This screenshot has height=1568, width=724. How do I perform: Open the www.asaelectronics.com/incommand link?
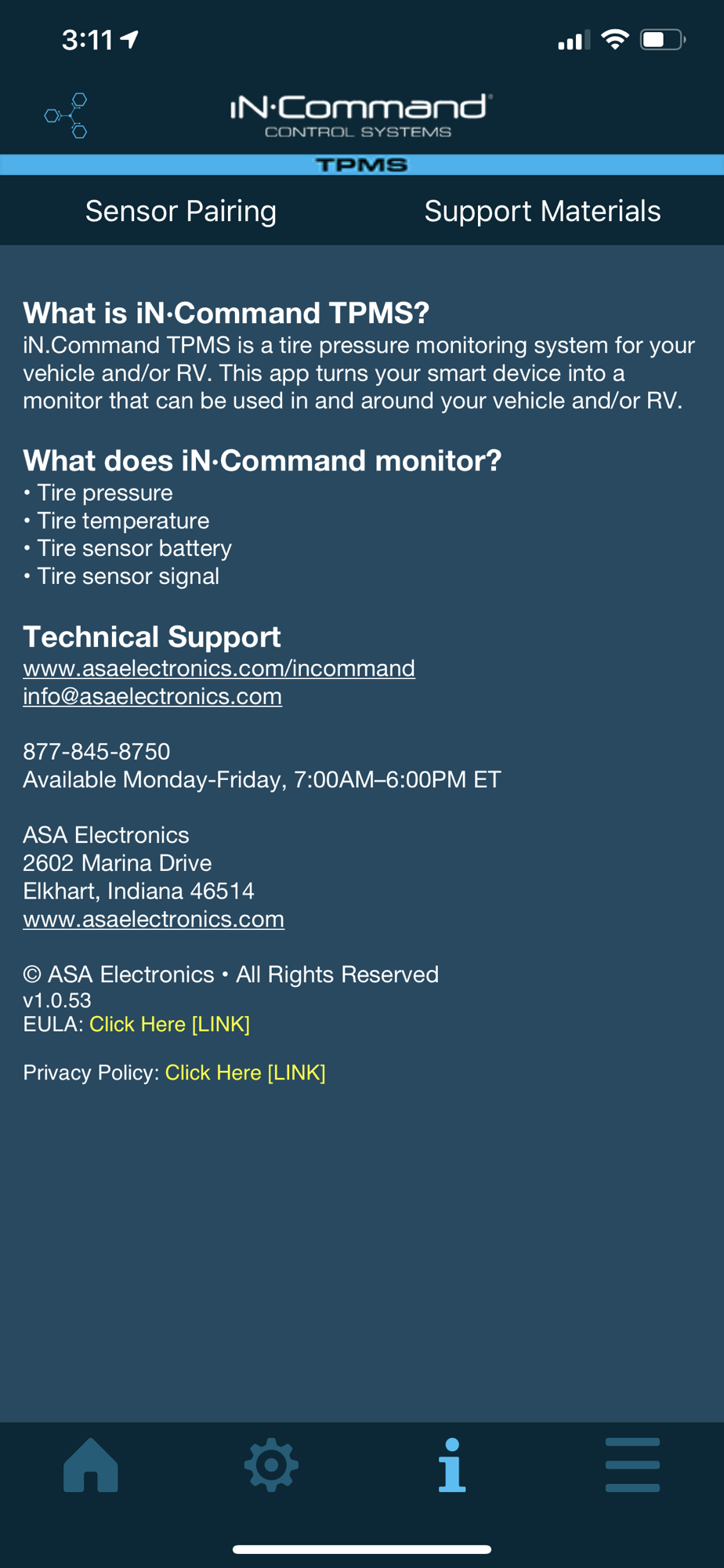[x=219, y=668]
